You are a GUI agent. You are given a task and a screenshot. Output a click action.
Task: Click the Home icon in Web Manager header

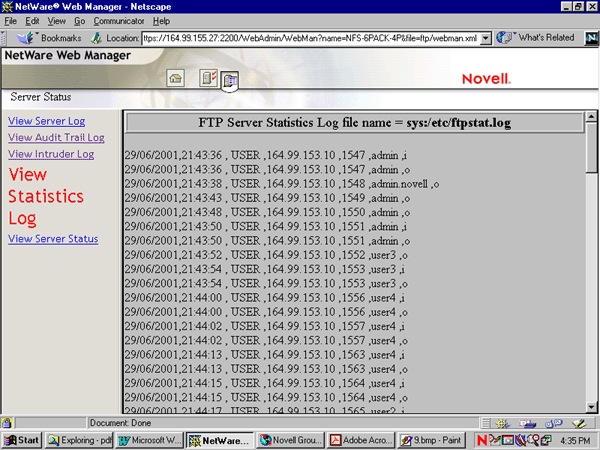coord(176,78)
